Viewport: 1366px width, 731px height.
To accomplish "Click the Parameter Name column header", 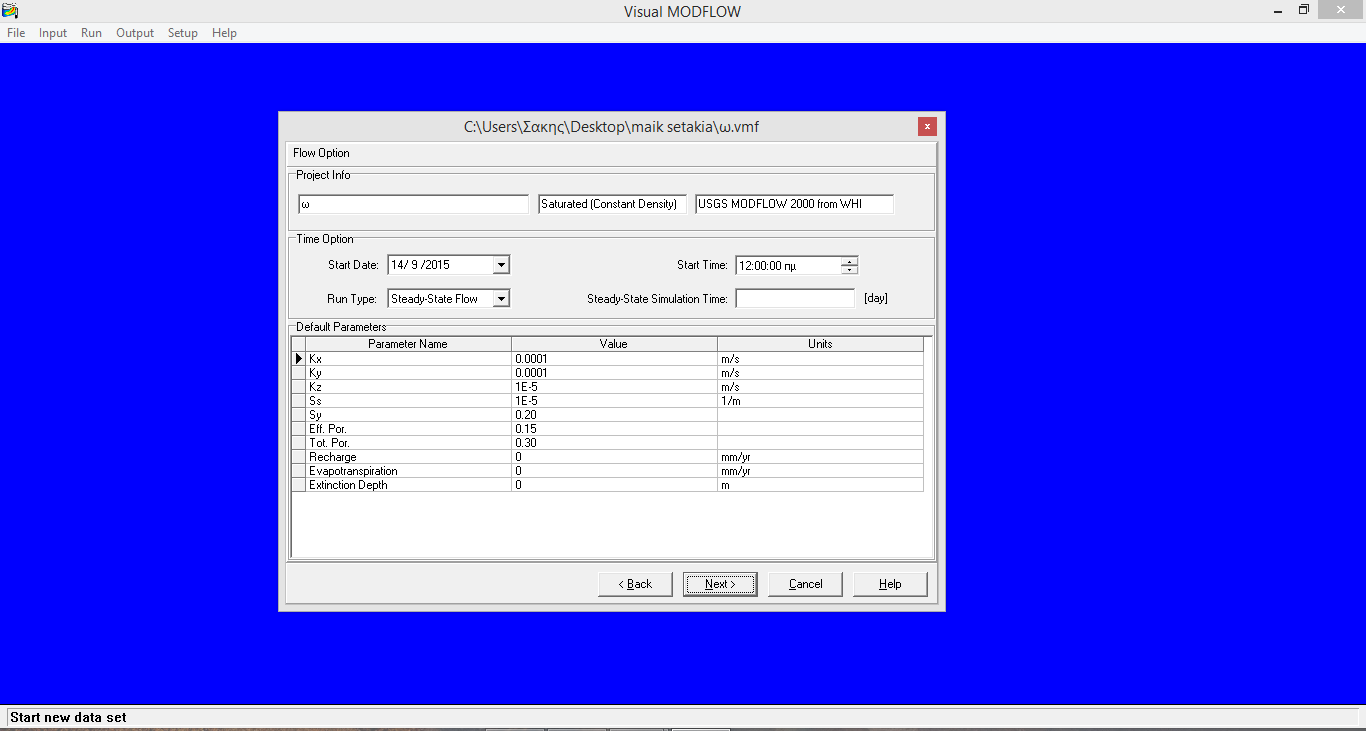I will click(408, 344).
